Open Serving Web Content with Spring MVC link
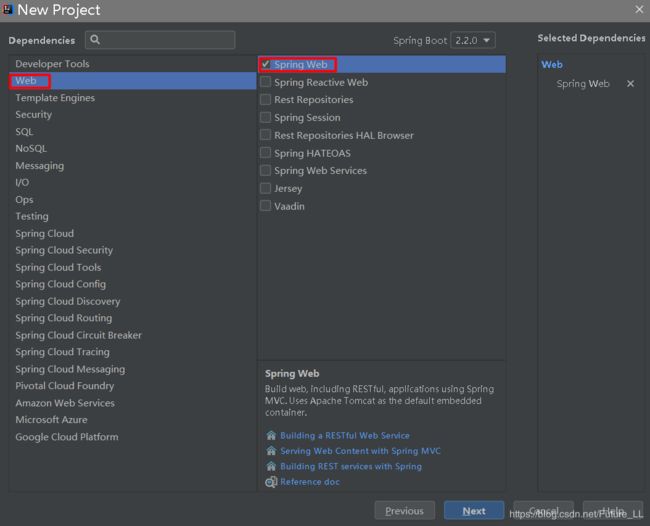Screen dimensions: 650x526 tap(360, 451)
